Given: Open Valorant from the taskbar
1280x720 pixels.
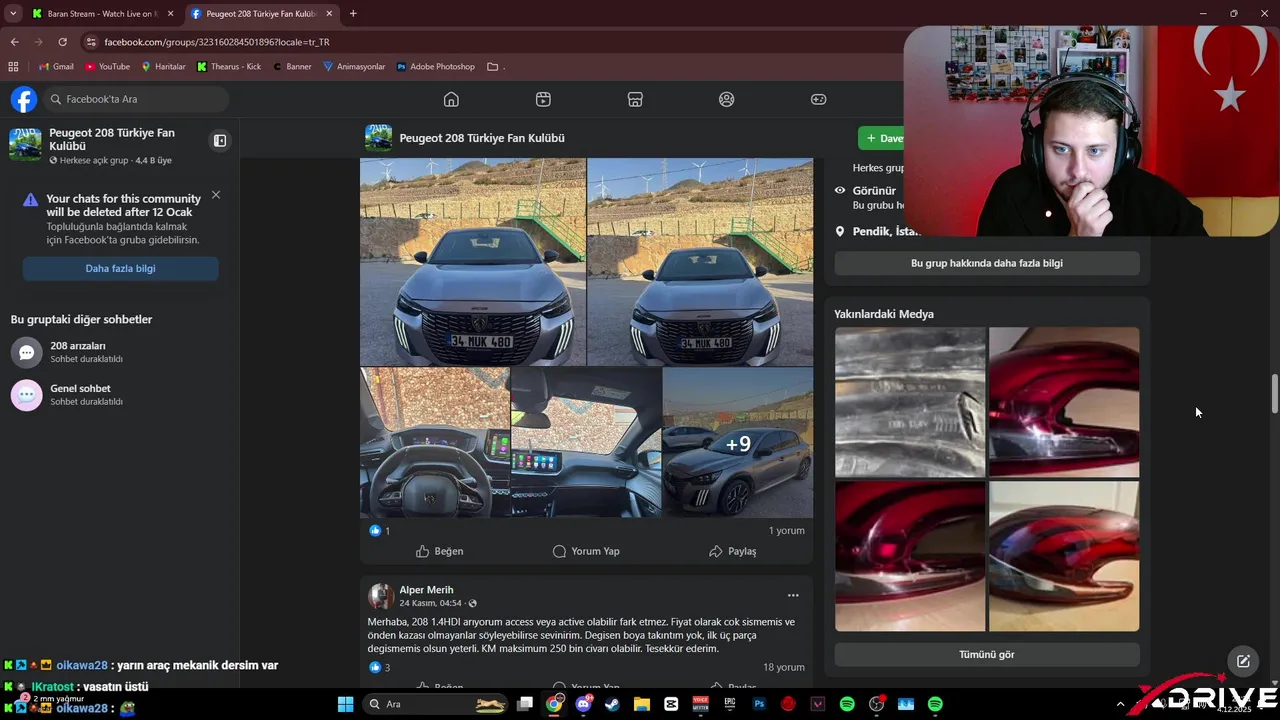Looking at the screenshot, I should tap(818, 704).
